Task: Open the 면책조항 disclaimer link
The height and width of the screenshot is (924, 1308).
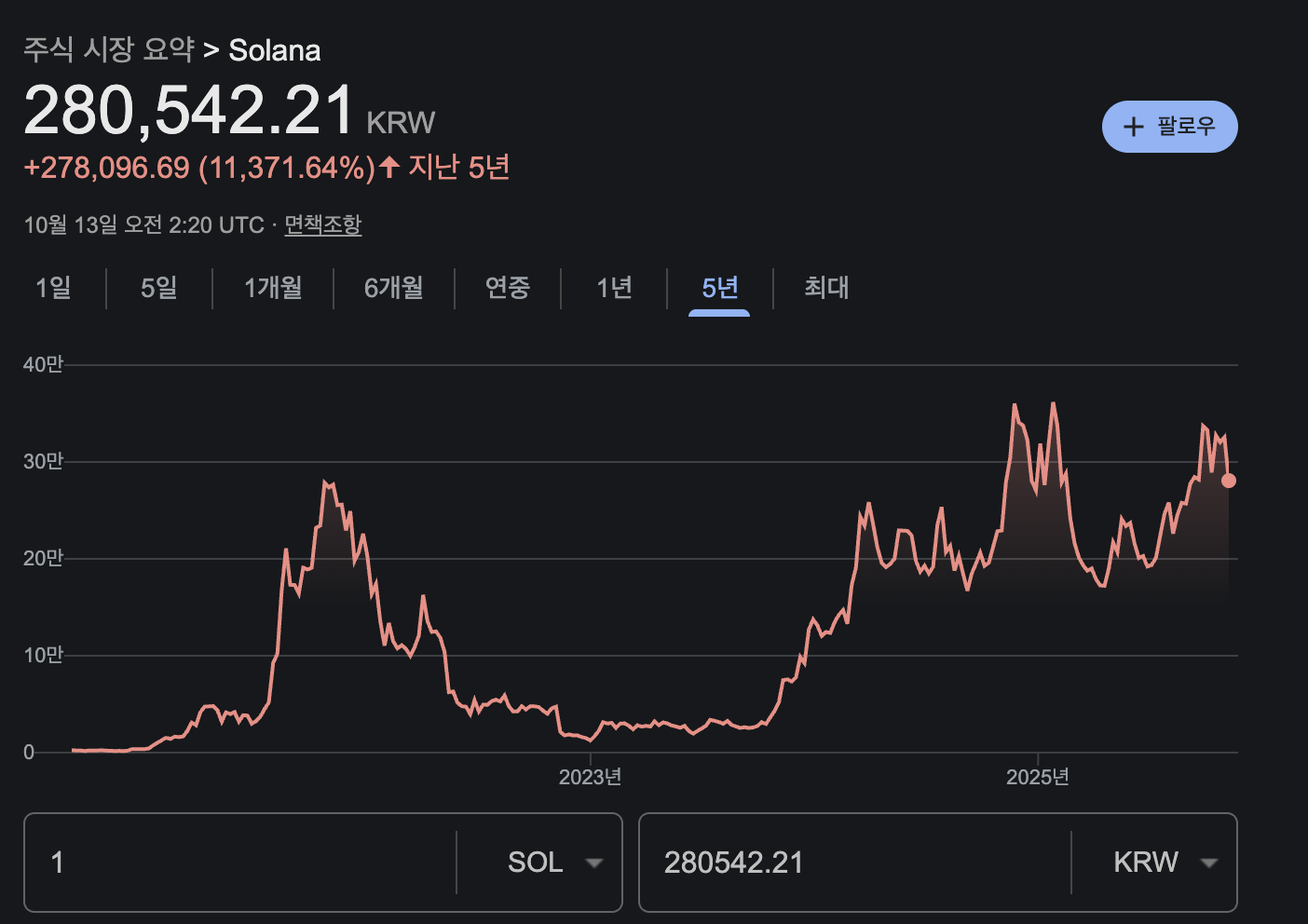Action: point(322,224)
